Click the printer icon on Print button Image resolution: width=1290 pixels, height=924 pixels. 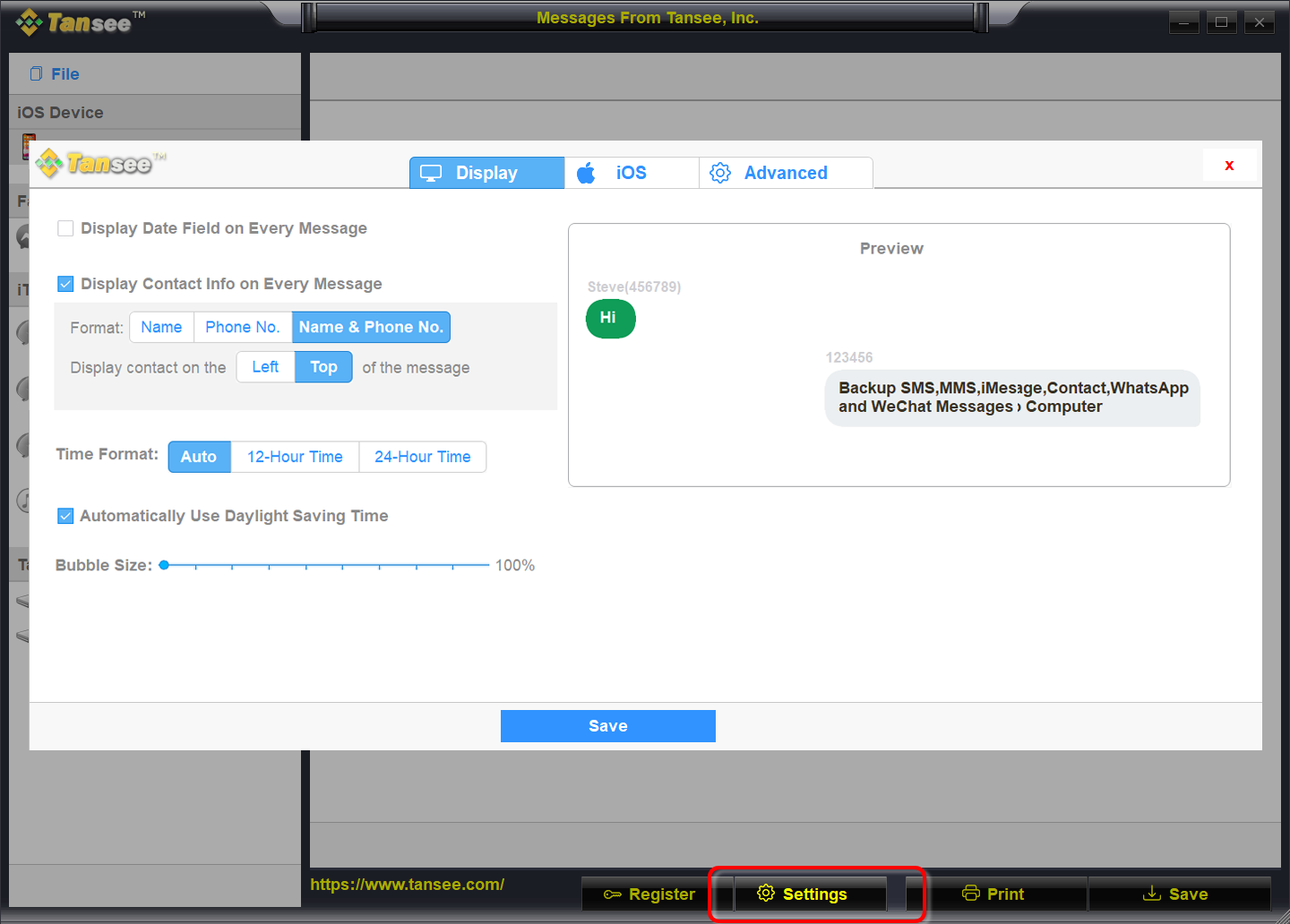coord(971,893)
